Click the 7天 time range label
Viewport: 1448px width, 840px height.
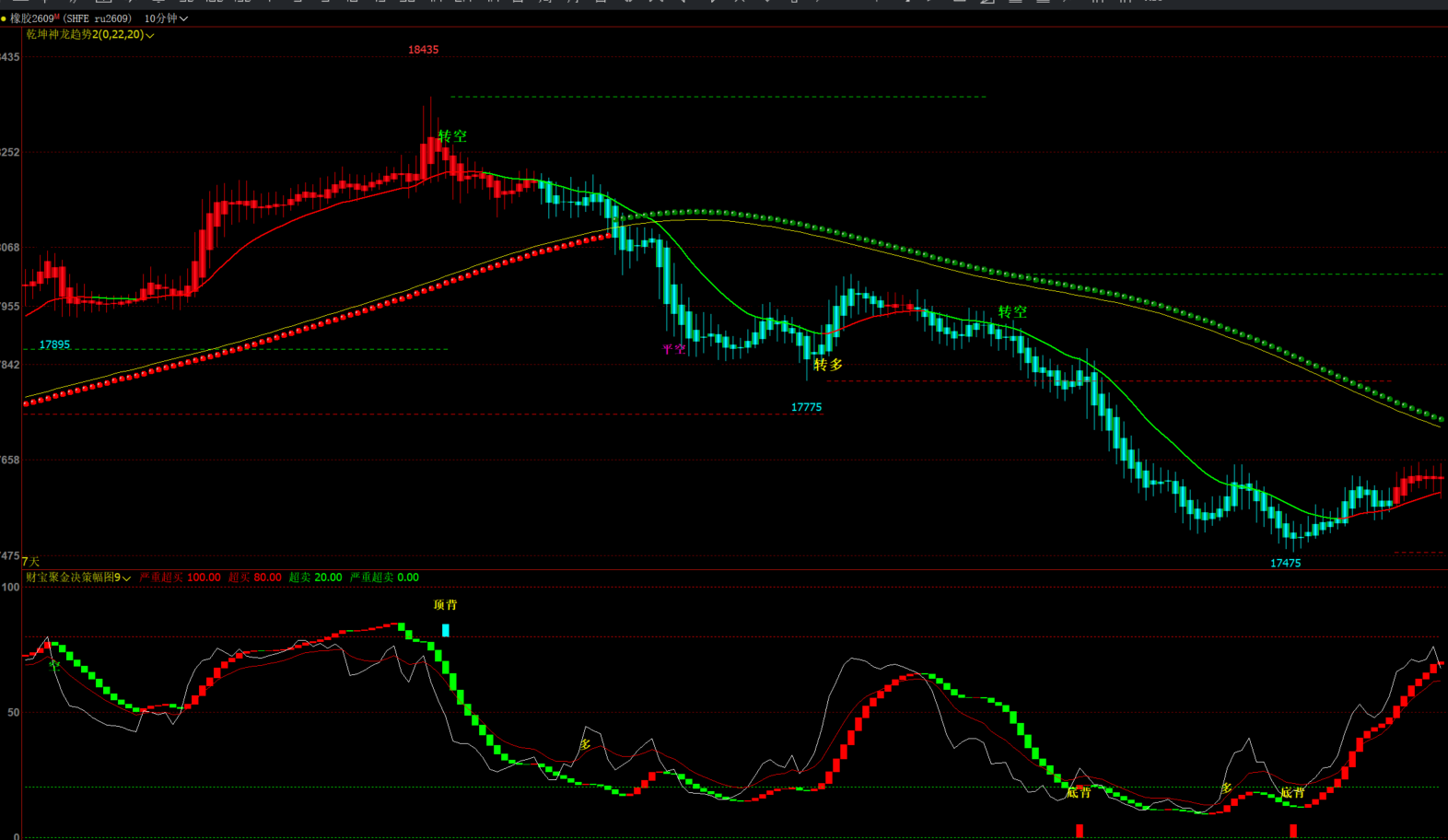click(31, 562)
